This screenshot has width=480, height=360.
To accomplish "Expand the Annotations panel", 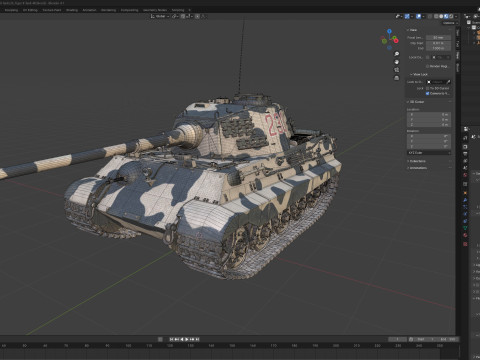I will point(417,168).
